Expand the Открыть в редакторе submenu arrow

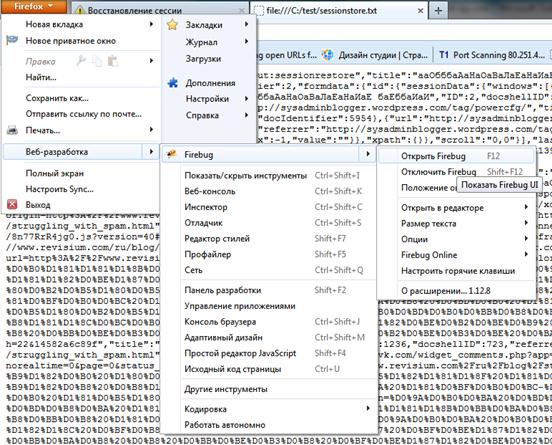(526, 207)
